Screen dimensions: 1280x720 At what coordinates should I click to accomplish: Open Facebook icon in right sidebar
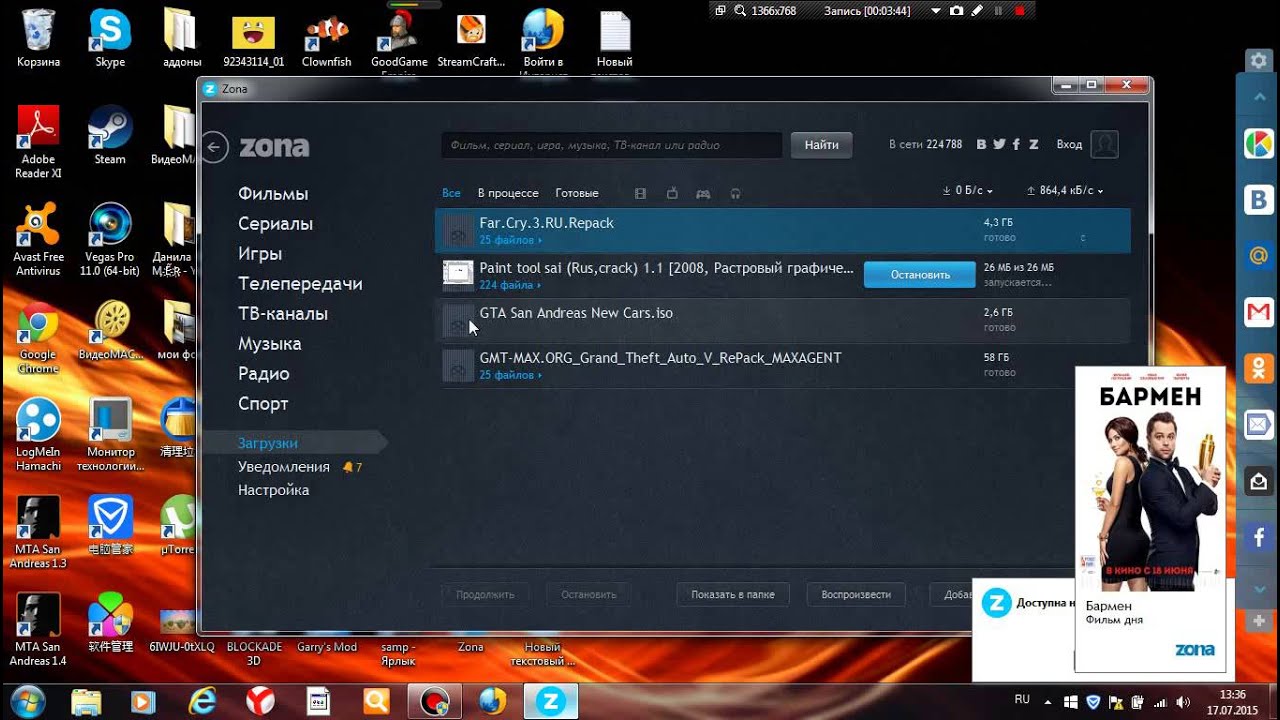[1258, 538]
